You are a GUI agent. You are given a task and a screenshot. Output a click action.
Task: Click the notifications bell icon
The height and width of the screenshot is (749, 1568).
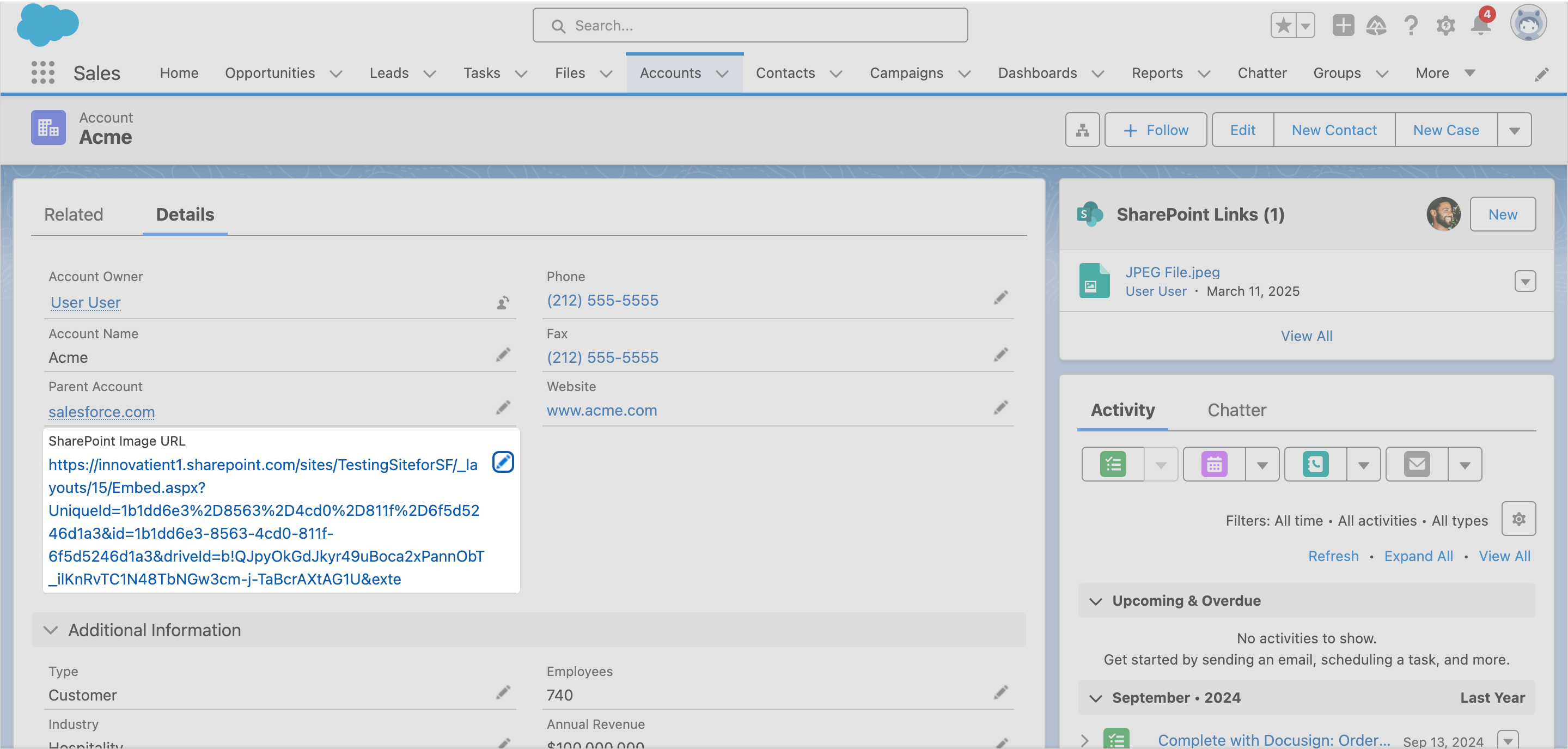(1480, 26)
